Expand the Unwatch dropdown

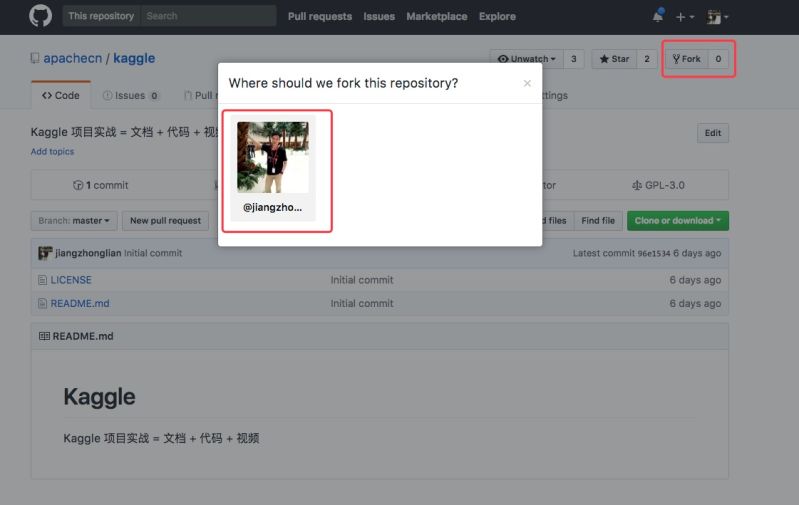tap(526, 59)
